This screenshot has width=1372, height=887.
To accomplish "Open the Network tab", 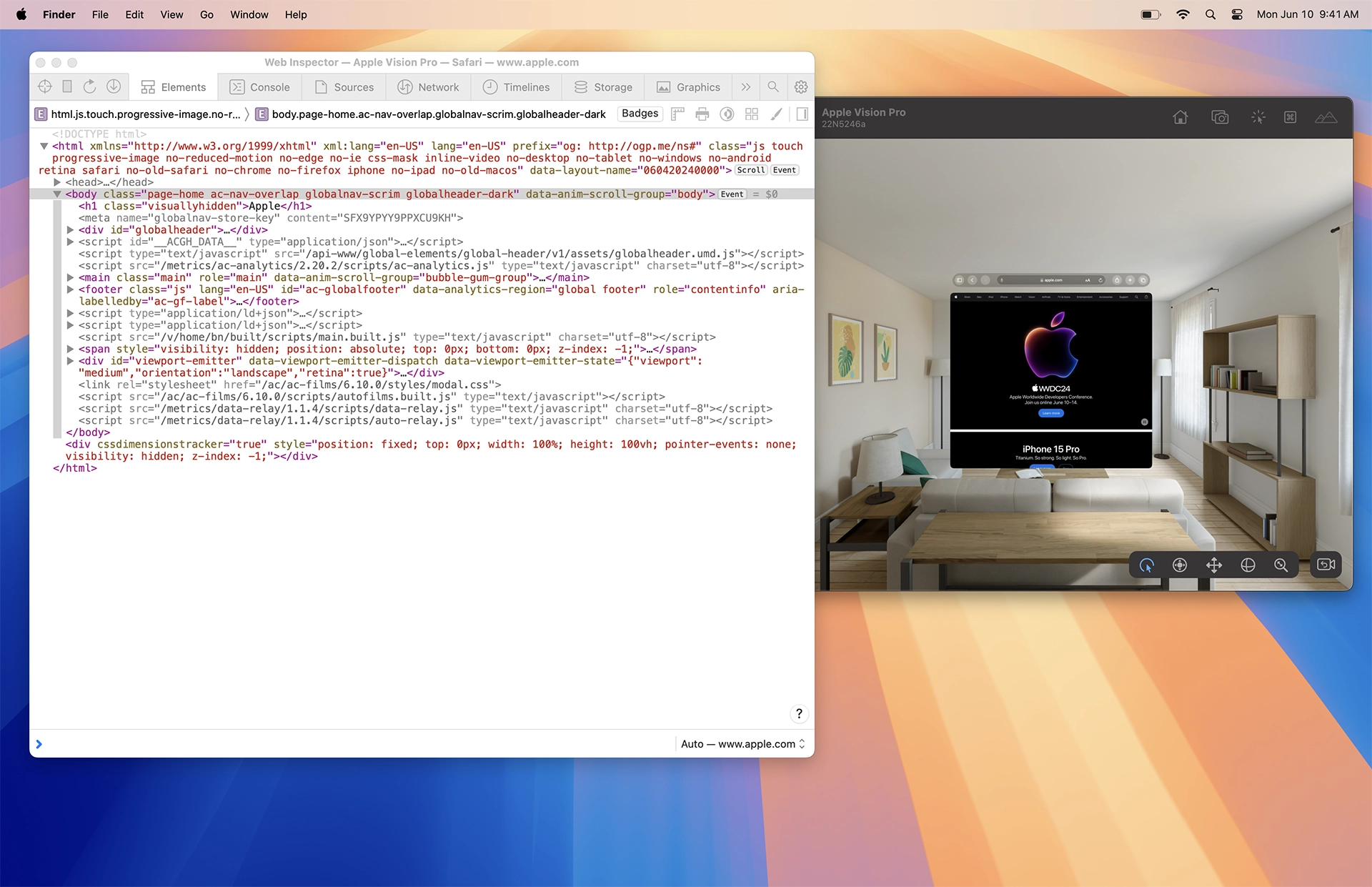I will (429, 86).
